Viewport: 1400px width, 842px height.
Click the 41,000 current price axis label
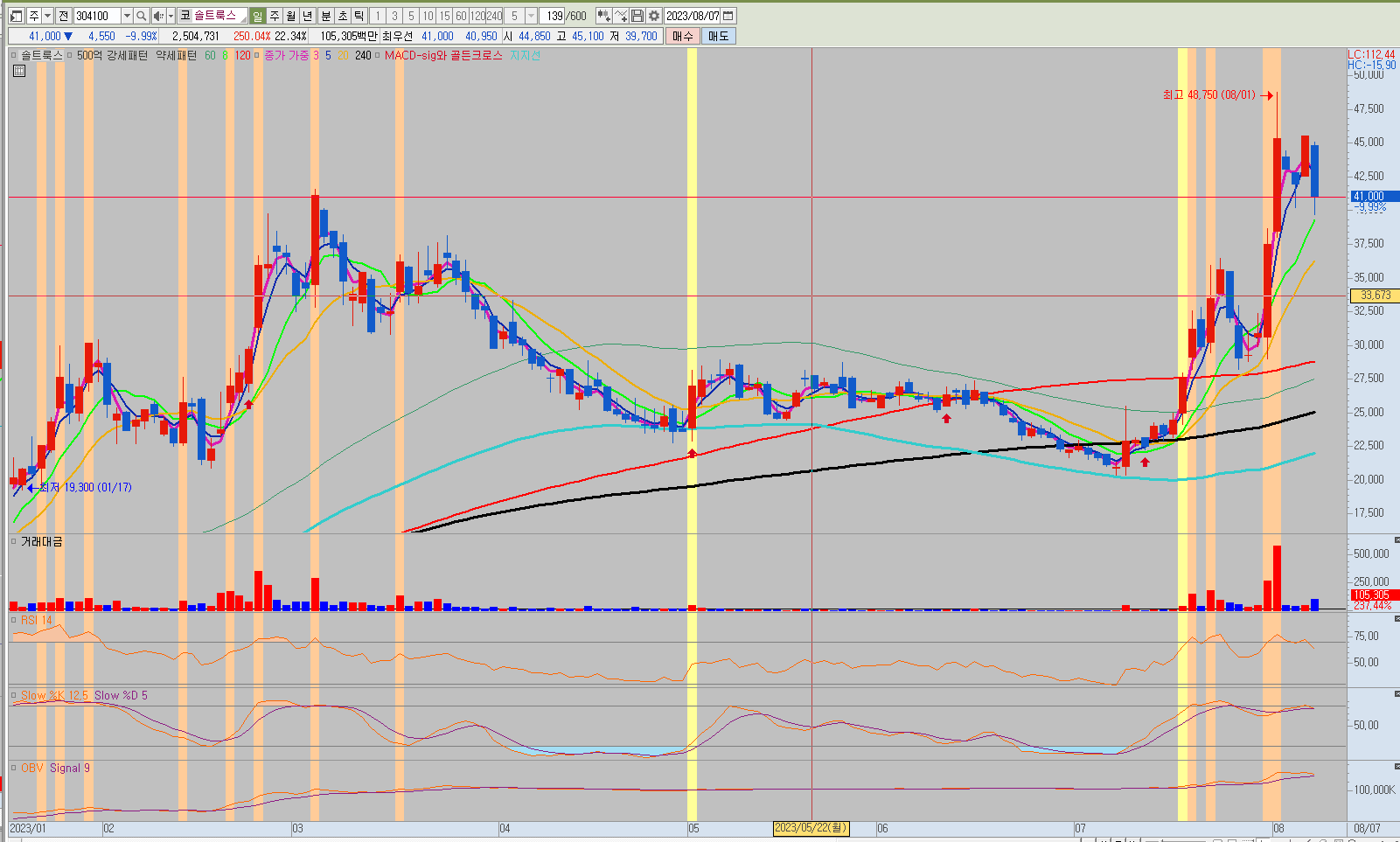click(1375, 197)
